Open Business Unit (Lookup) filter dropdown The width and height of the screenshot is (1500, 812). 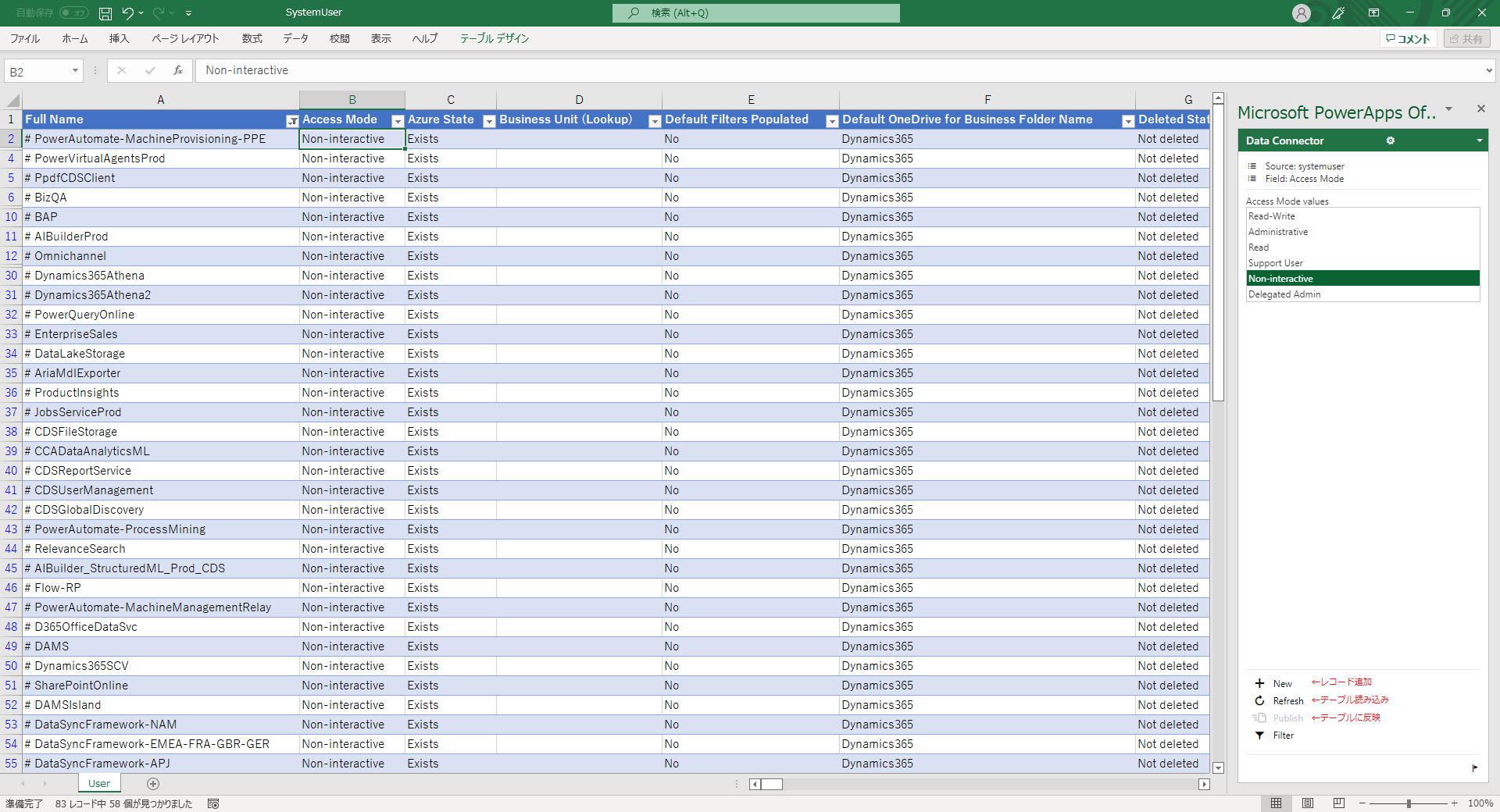[x=655, y=120]
